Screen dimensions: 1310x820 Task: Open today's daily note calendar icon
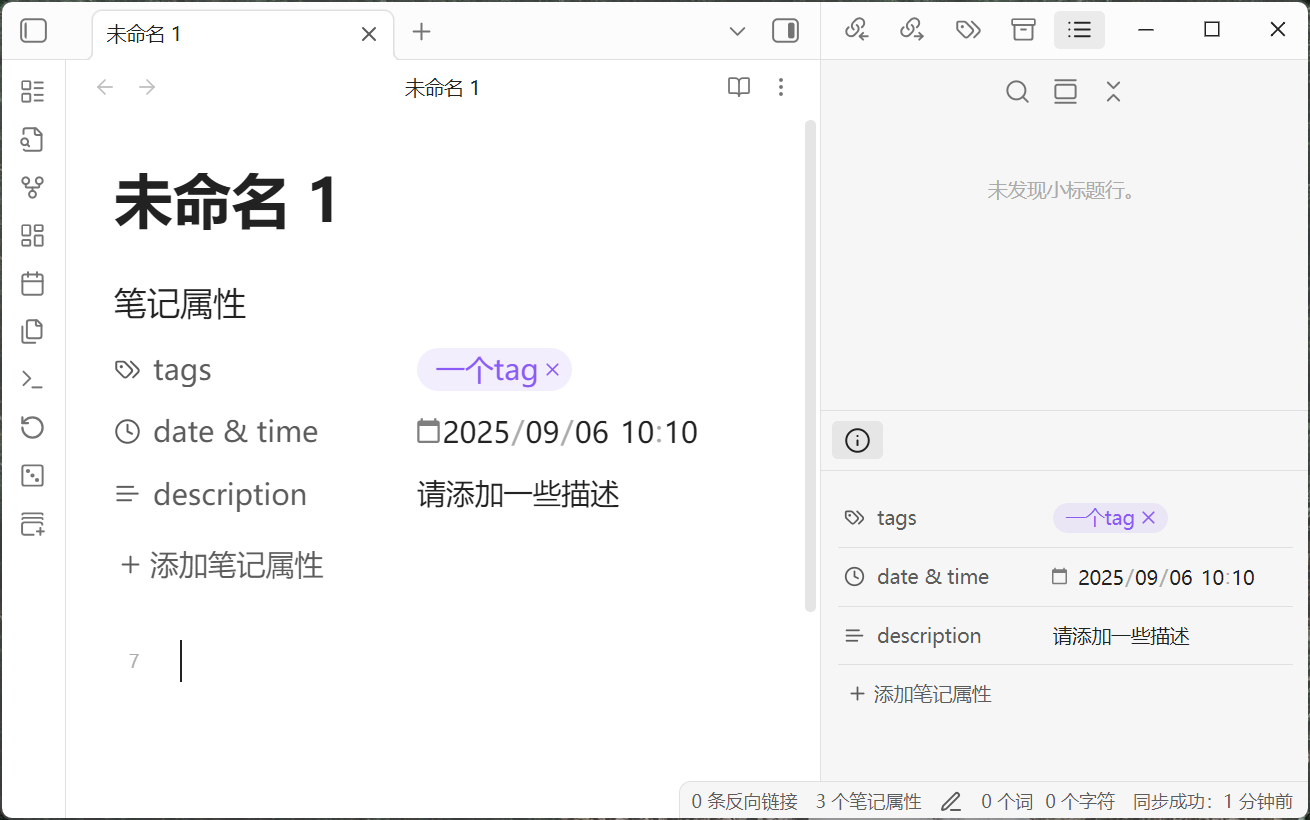tap(33, 283)
